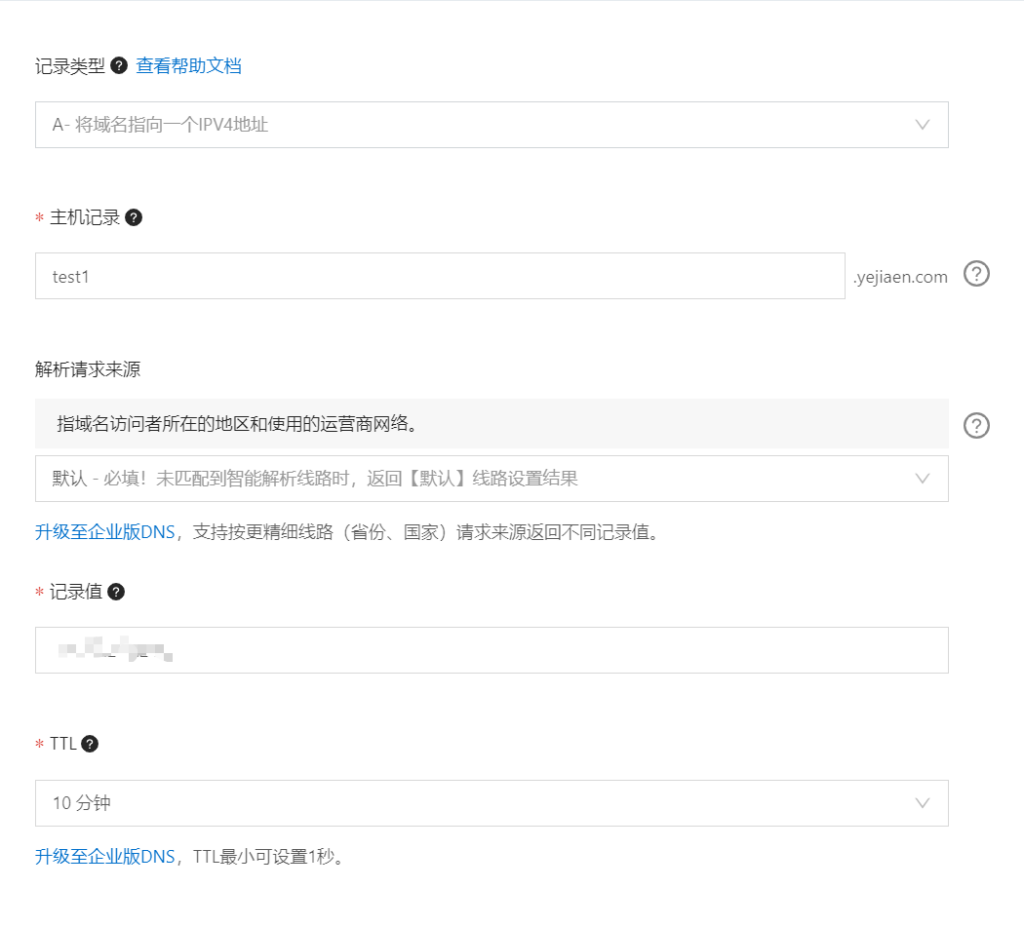This screenshot has height=927, width=1024.
Task: Focus the 记录值 input field
Action: [490, 651]
